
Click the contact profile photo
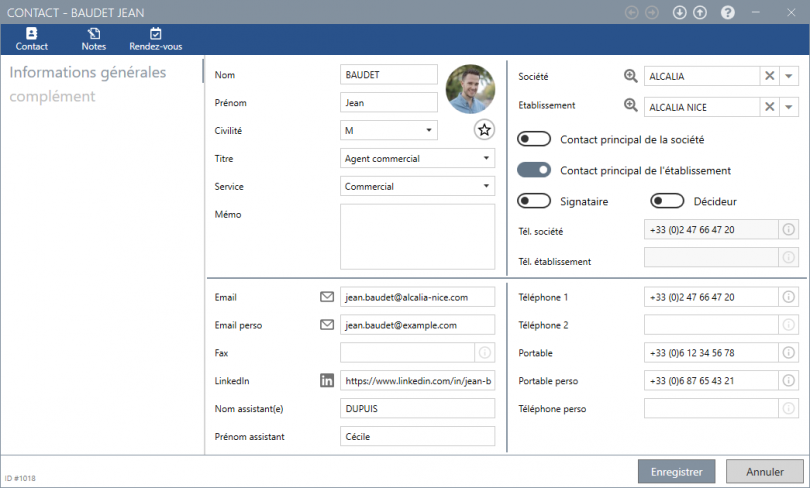470,89
